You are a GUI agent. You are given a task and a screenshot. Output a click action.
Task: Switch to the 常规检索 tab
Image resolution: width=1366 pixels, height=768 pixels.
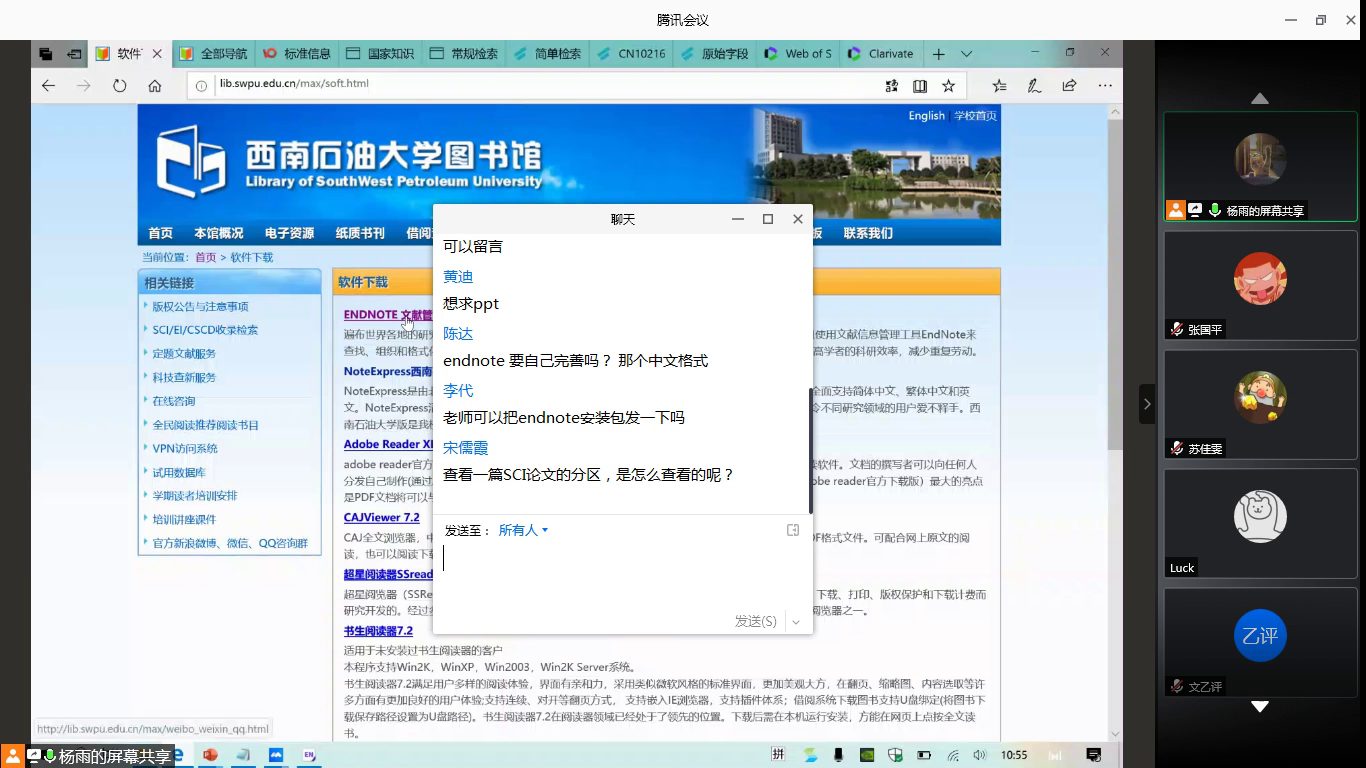[465, 54]
